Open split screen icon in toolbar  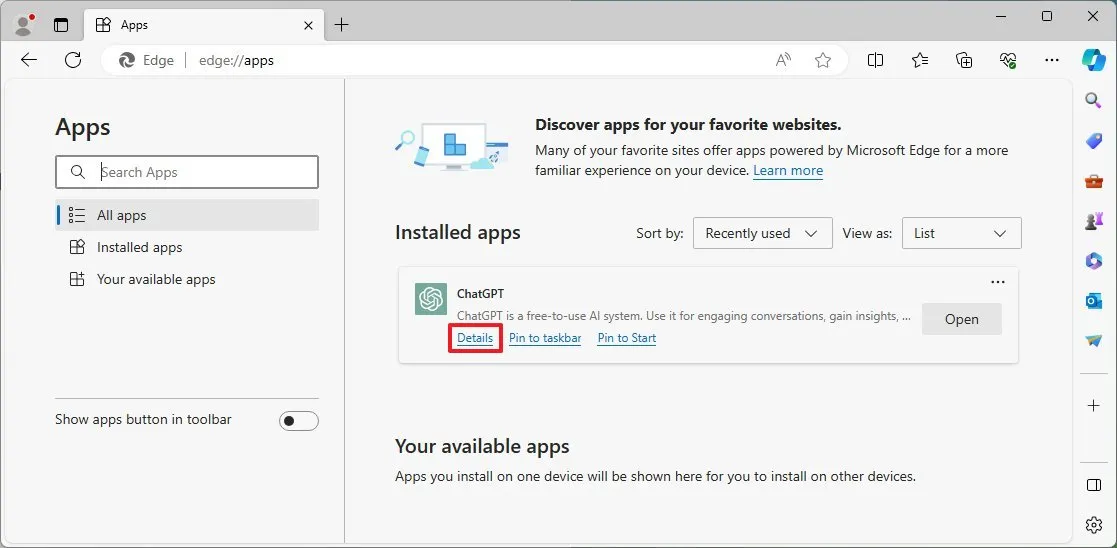[x=876, y=61]
